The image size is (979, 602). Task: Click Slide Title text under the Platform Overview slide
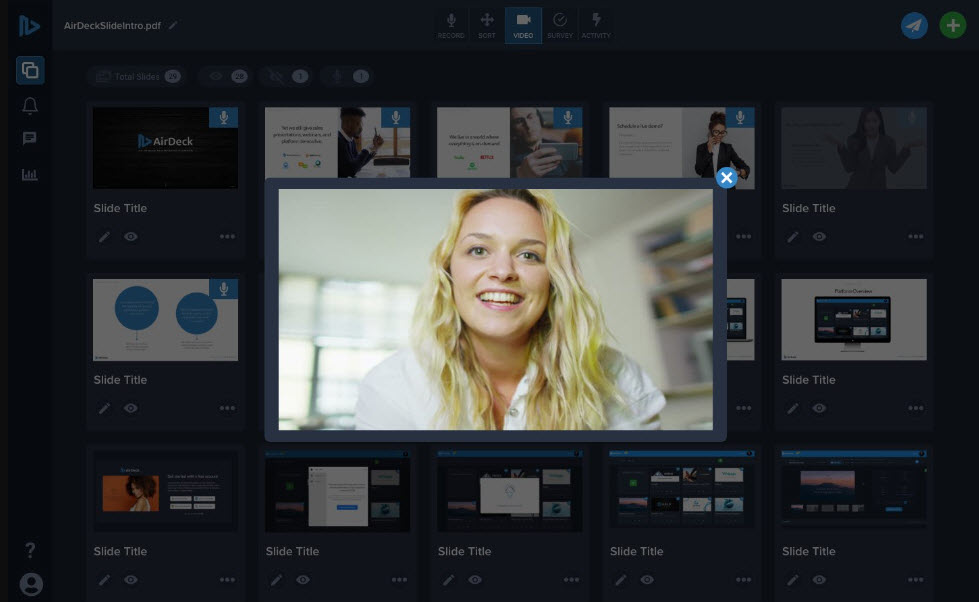point(809,380)
